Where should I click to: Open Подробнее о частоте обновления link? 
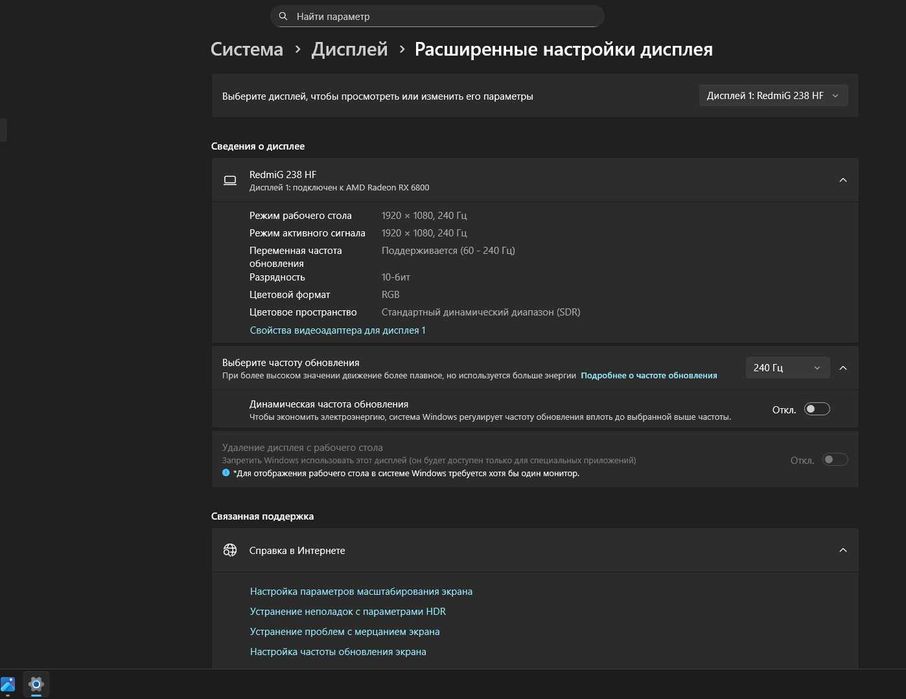pos(649,375)
